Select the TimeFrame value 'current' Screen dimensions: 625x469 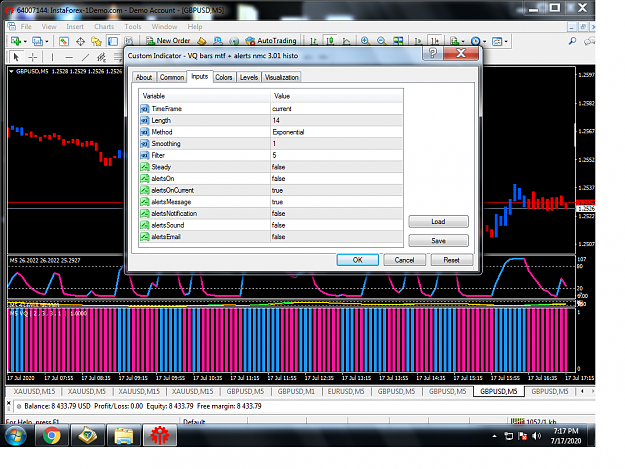click(337, 109)
